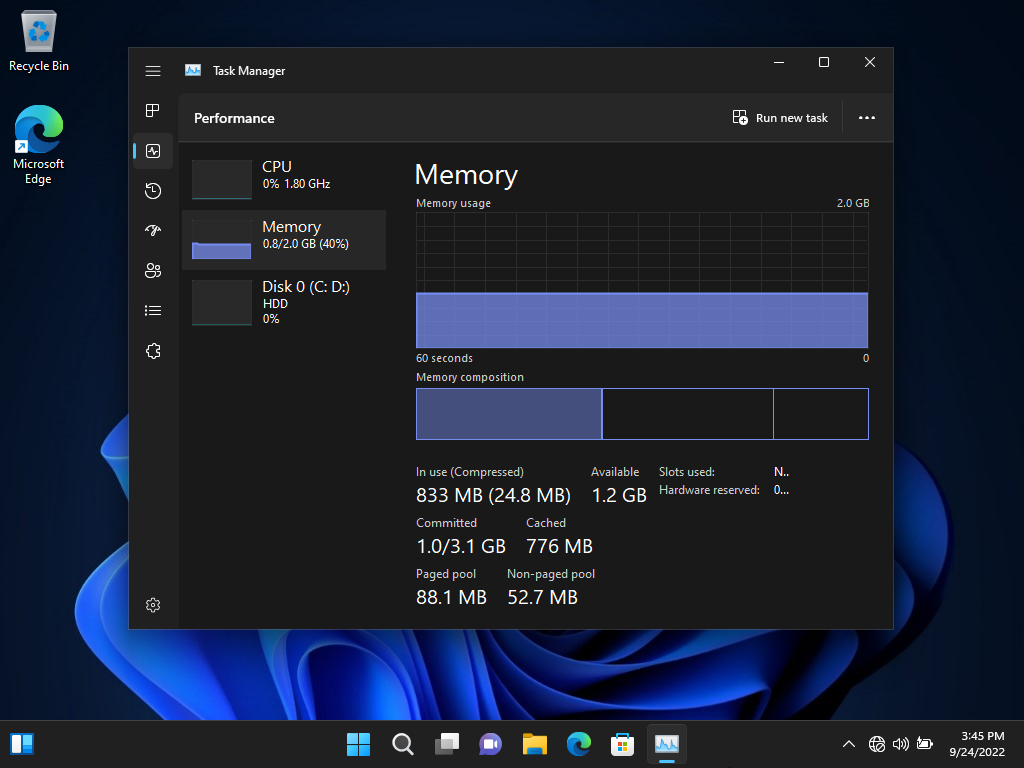Open Task Manager settings gear
1024x768 pixels.
coord(153,605)
